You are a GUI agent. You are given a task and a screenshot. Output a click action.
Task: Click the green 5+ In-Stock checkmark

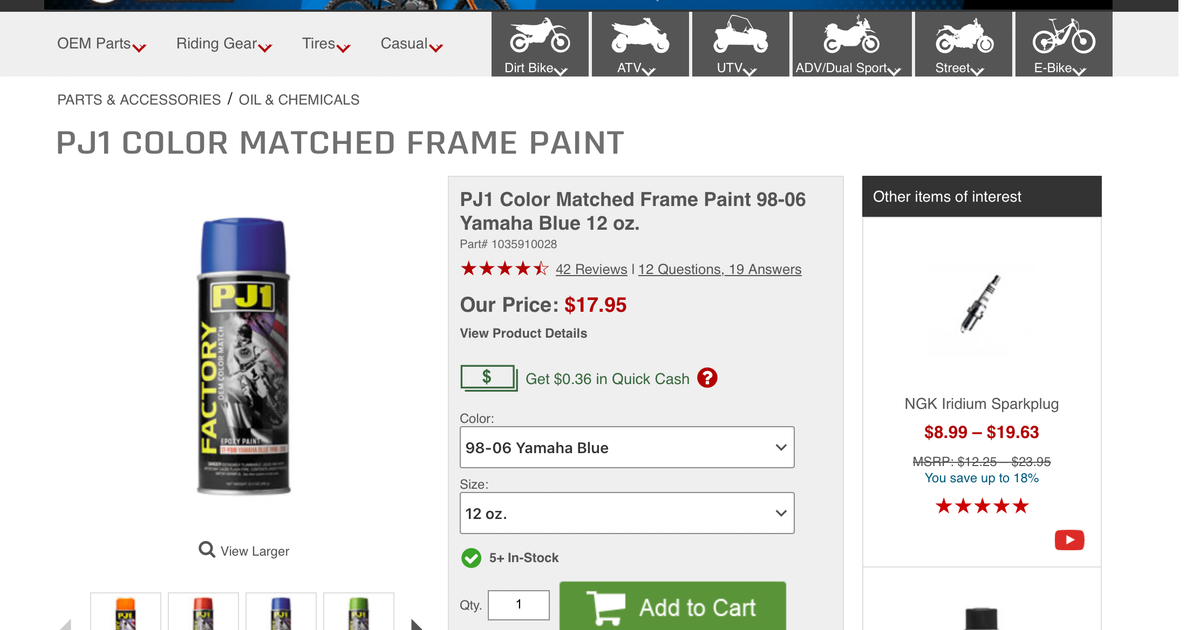tap(471, 558)
